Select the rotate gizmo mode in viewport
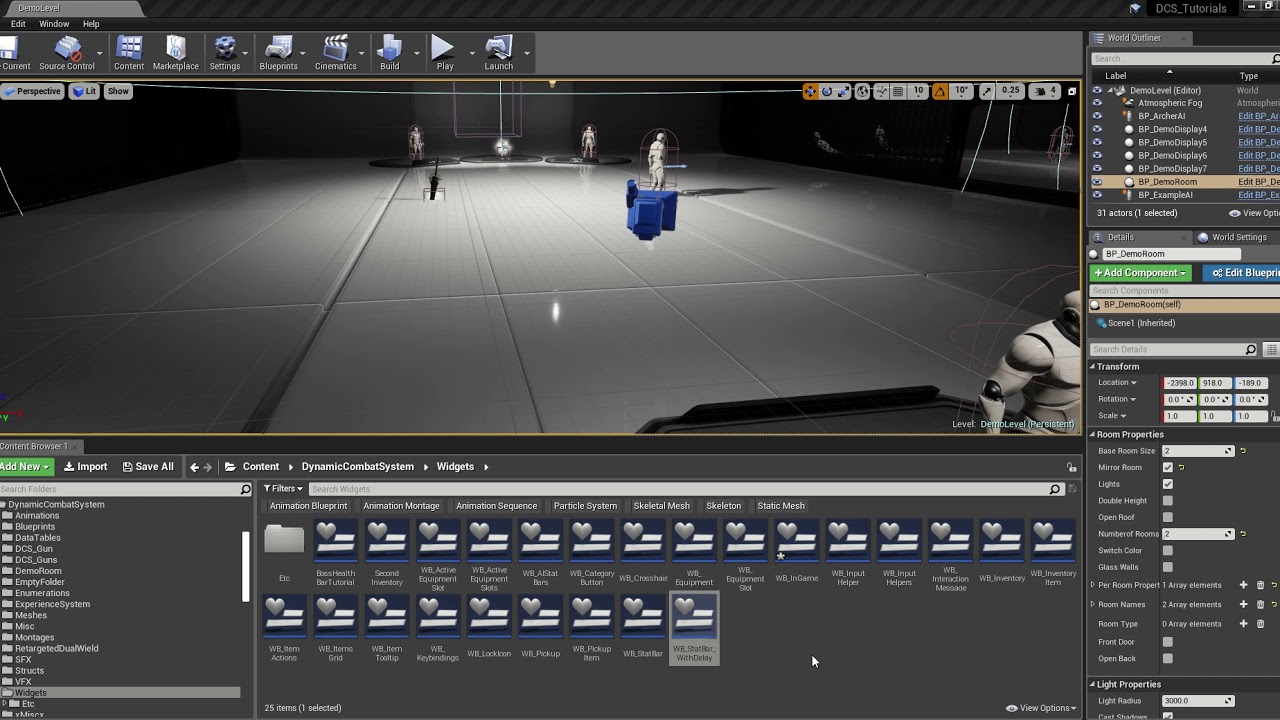The image size is (1280, 720). [827, 91]
